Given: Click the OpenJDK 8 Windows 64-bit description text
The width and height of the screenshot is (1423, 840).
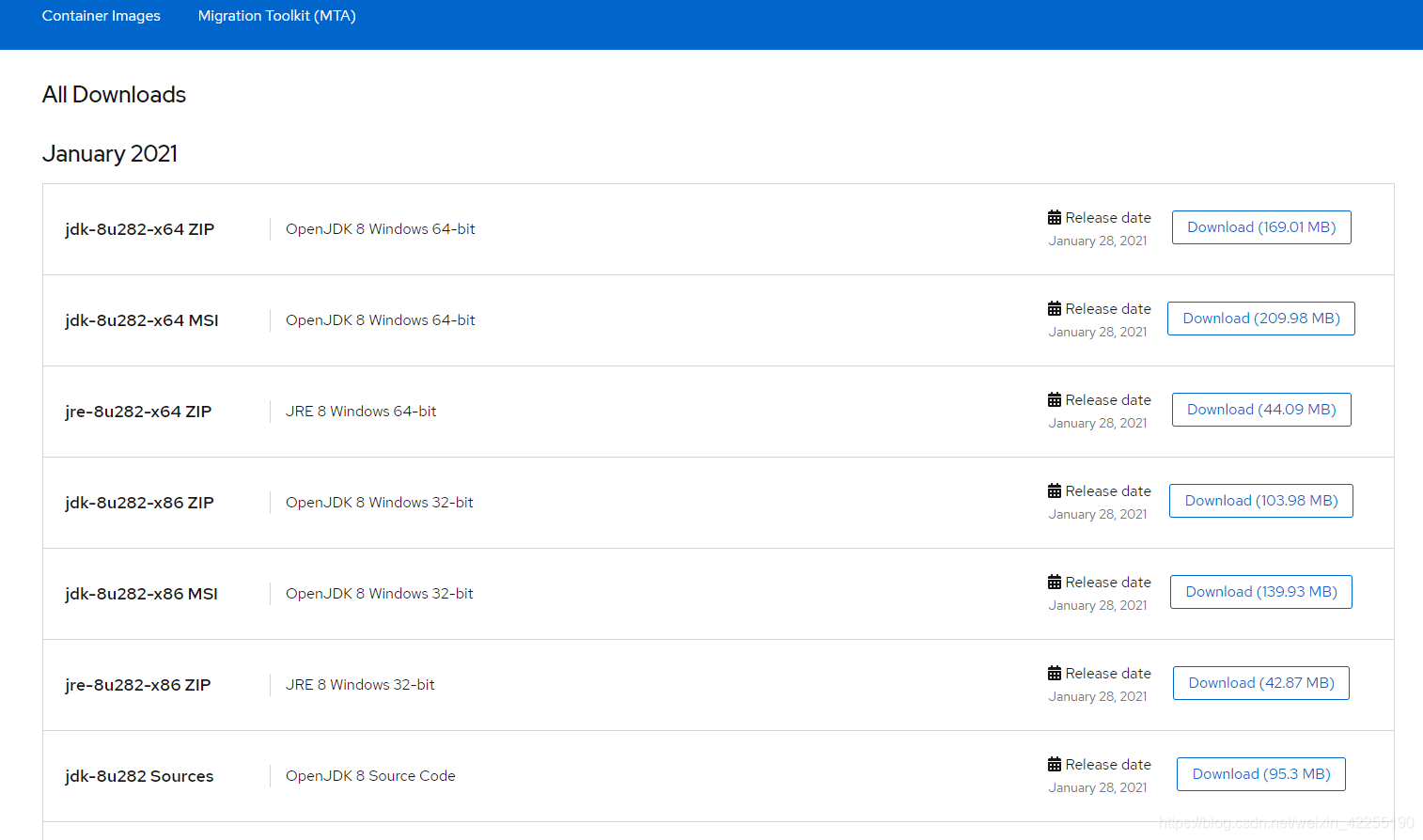Looking at the screenshot, I should pos(381,228).
